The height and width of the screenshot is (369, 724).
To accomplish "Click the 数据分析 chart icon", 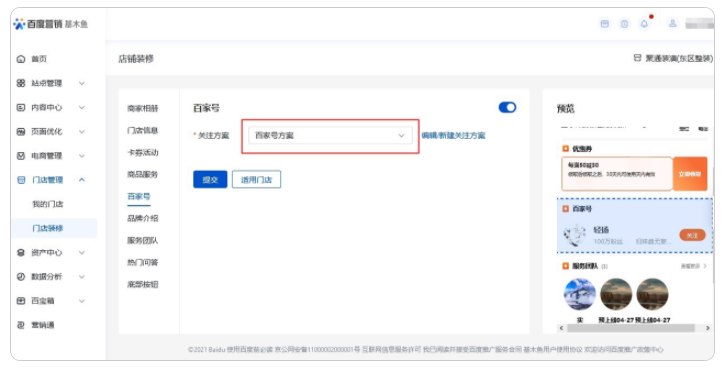I will 21,277.
